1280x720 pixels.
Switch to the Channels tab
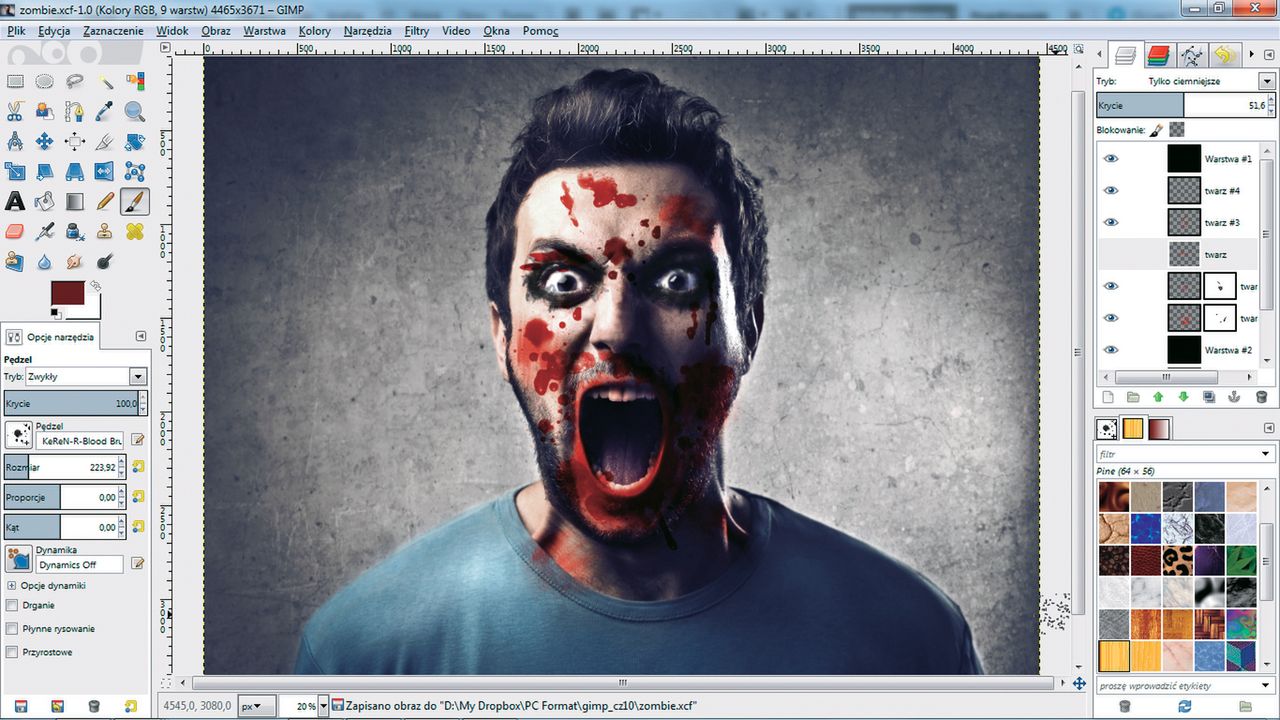tap(1159, 55)
